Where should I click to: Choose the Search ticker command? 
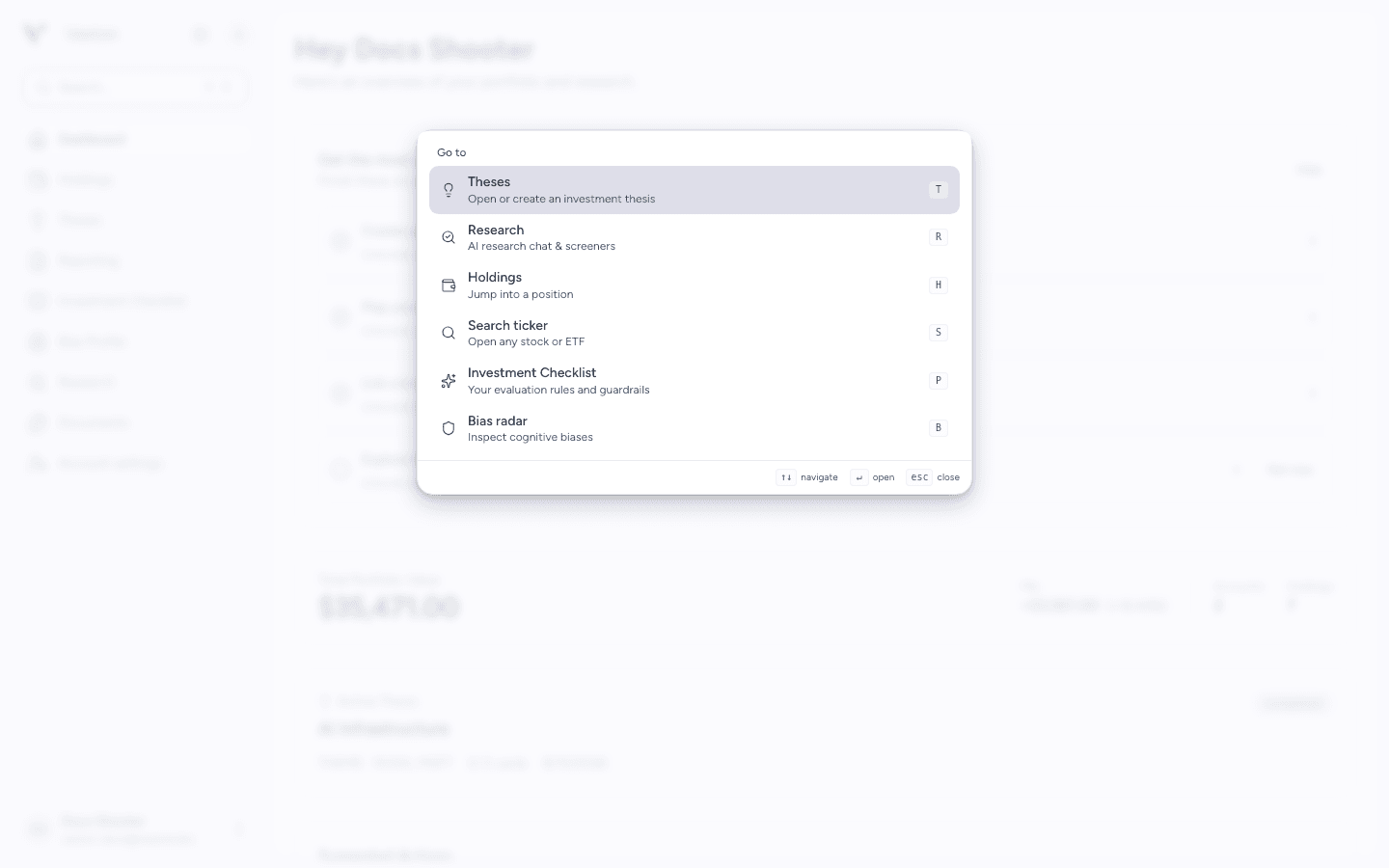(x=694, y=333)
